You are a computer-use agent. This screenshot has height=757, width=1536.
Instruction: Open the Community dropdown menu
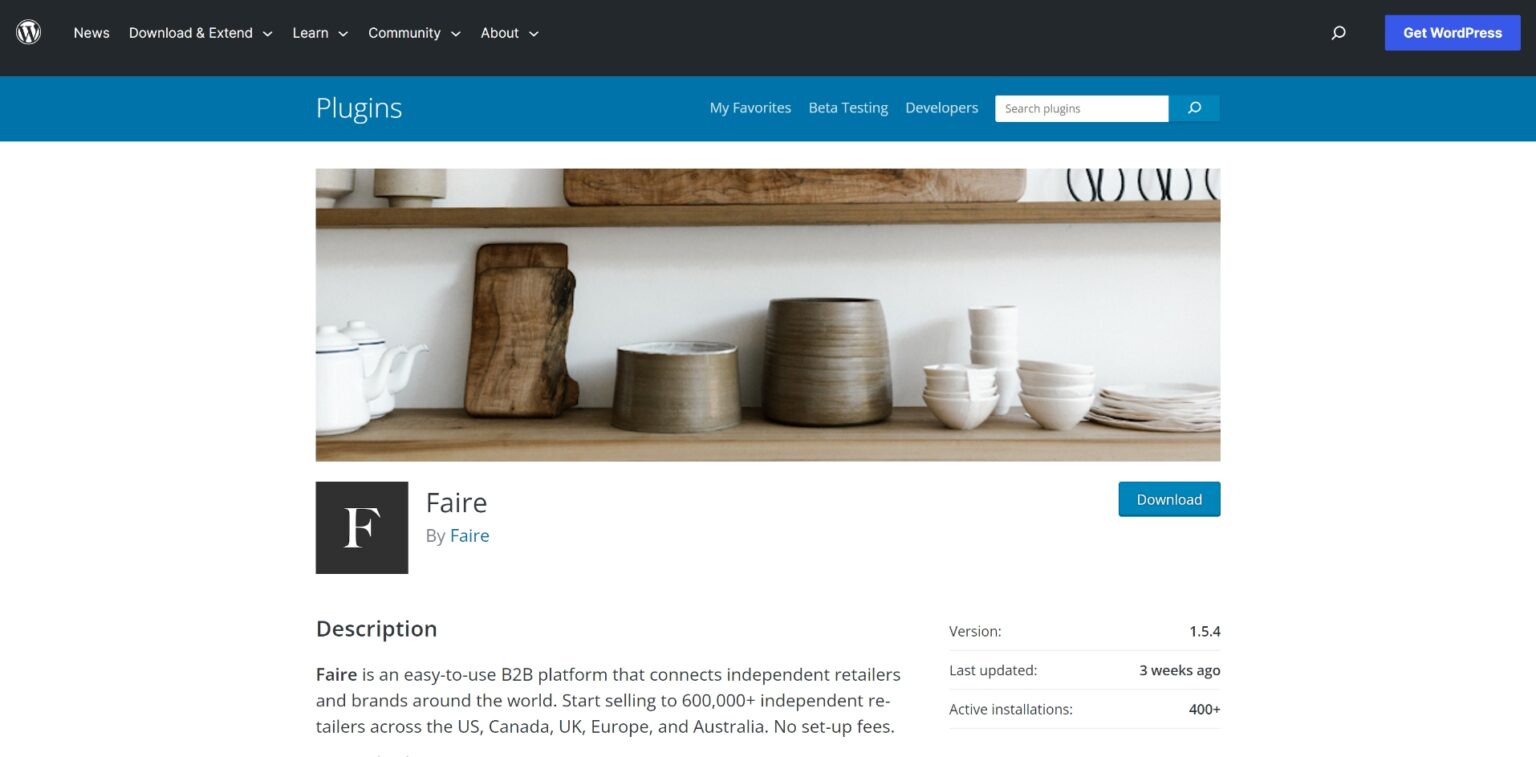414,33
